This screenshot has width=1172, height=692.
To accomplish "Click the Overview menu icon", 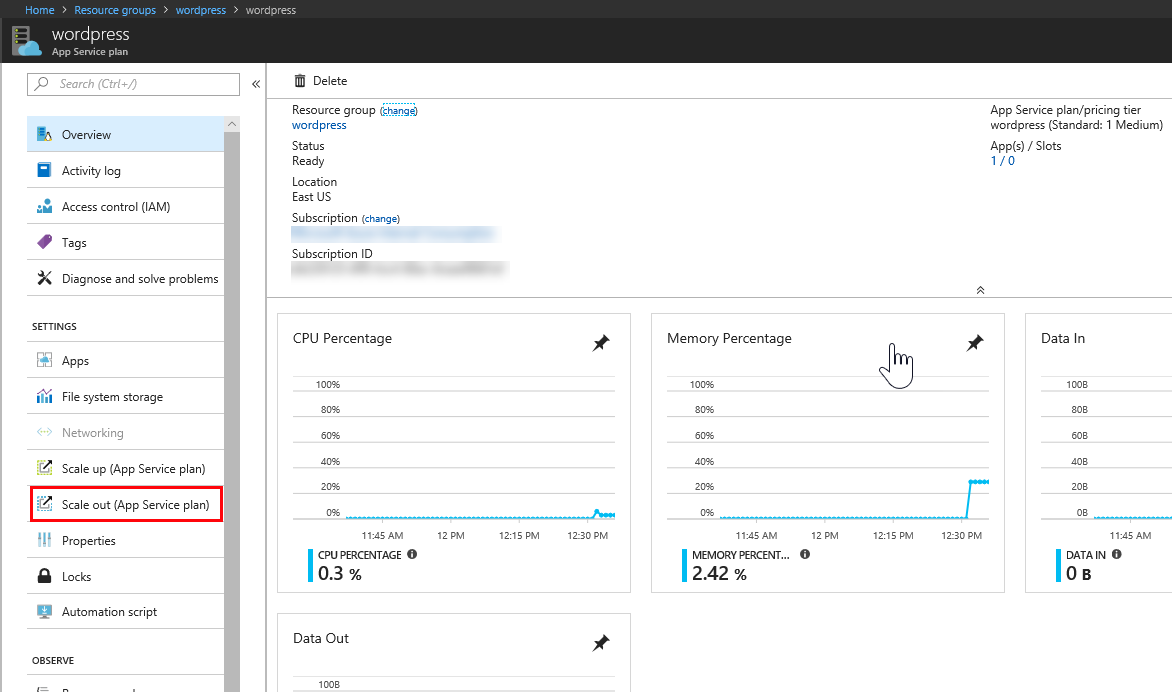I will pos(44,135).
